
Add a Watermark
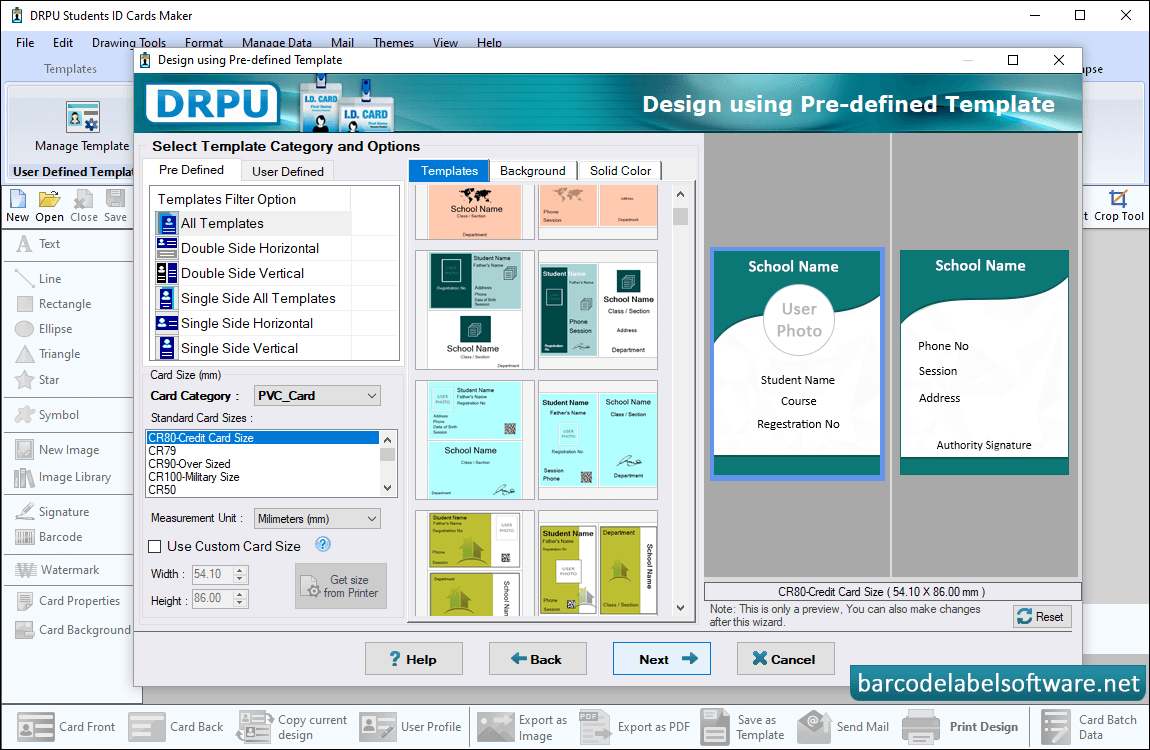click(x=57, y=570)
